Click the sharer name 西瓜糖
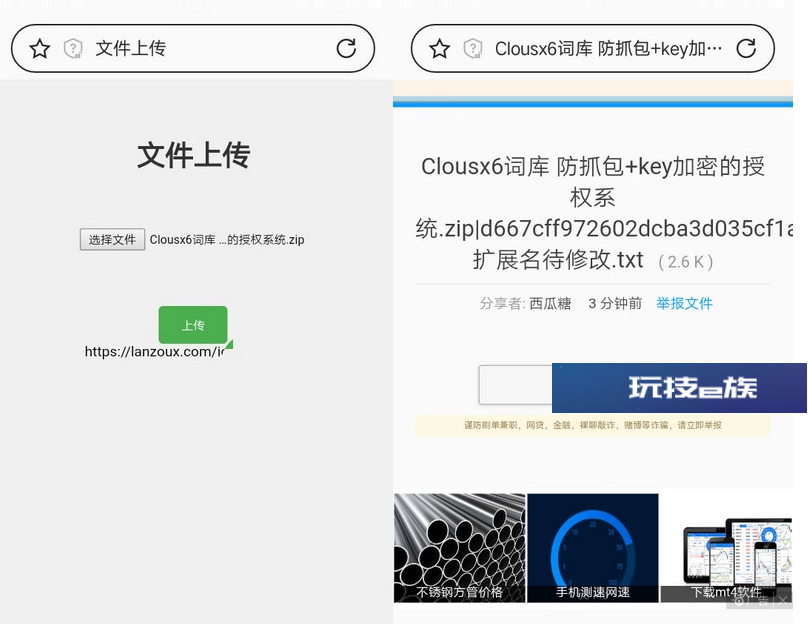This screenshot has height=624, width=808. pyautogui.click(x=550, y=303)
